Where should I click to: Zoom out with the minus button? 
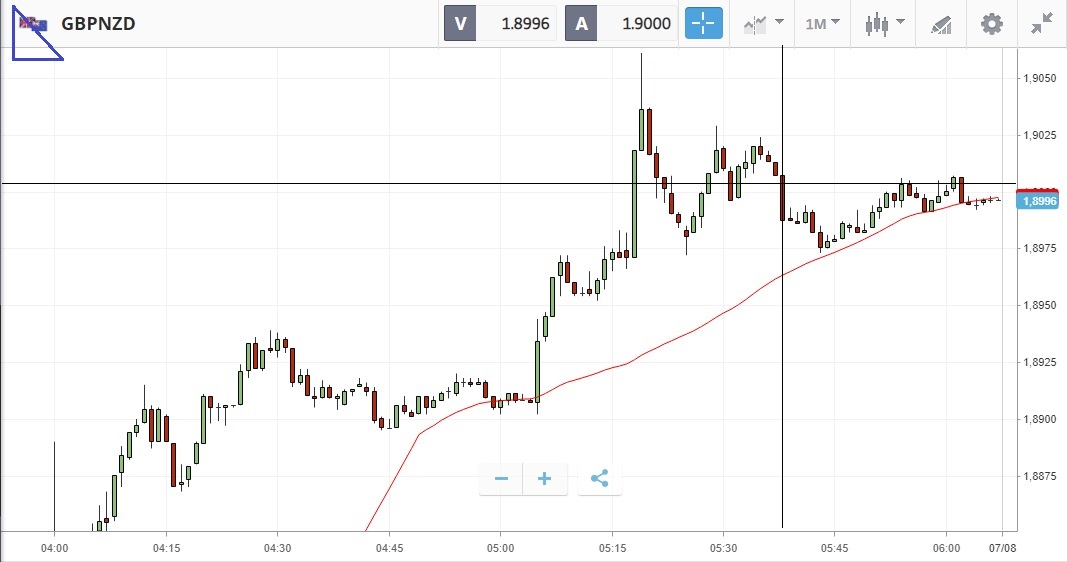click(501, 479)
